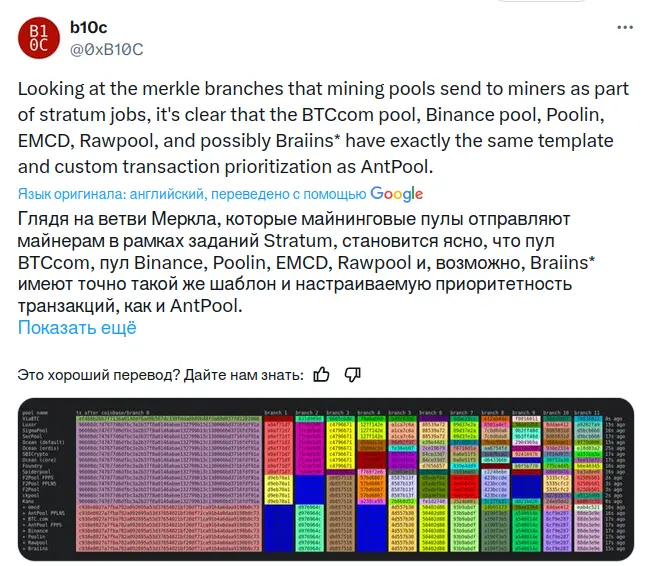Screen dimensions: 653x566
Task: Click the 'Язык оригинала: английский' translation link
Action: 111,194
